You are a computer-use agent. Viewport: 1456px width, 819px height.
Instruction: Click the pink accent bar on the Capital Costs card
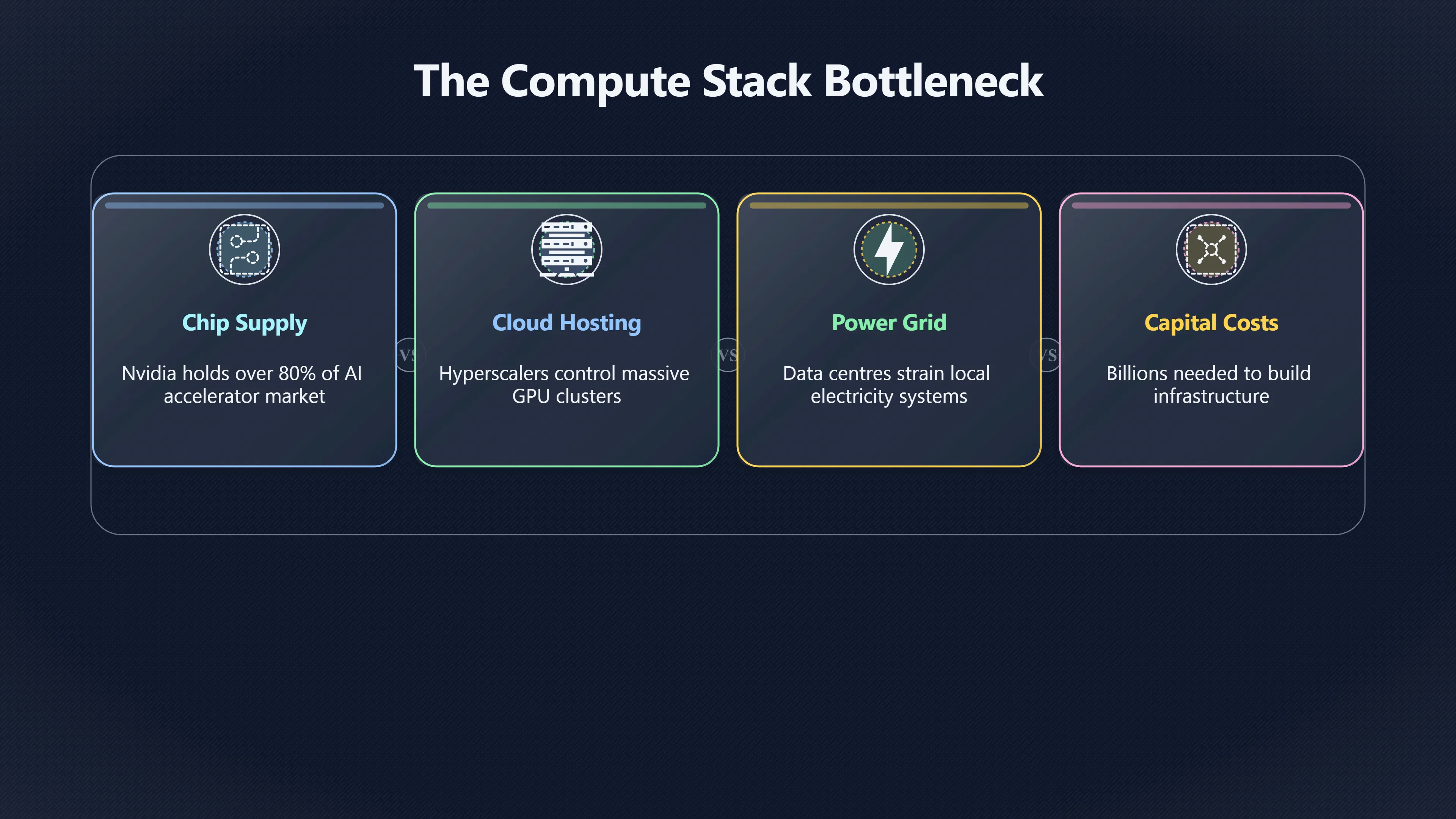pos(1211,205)
